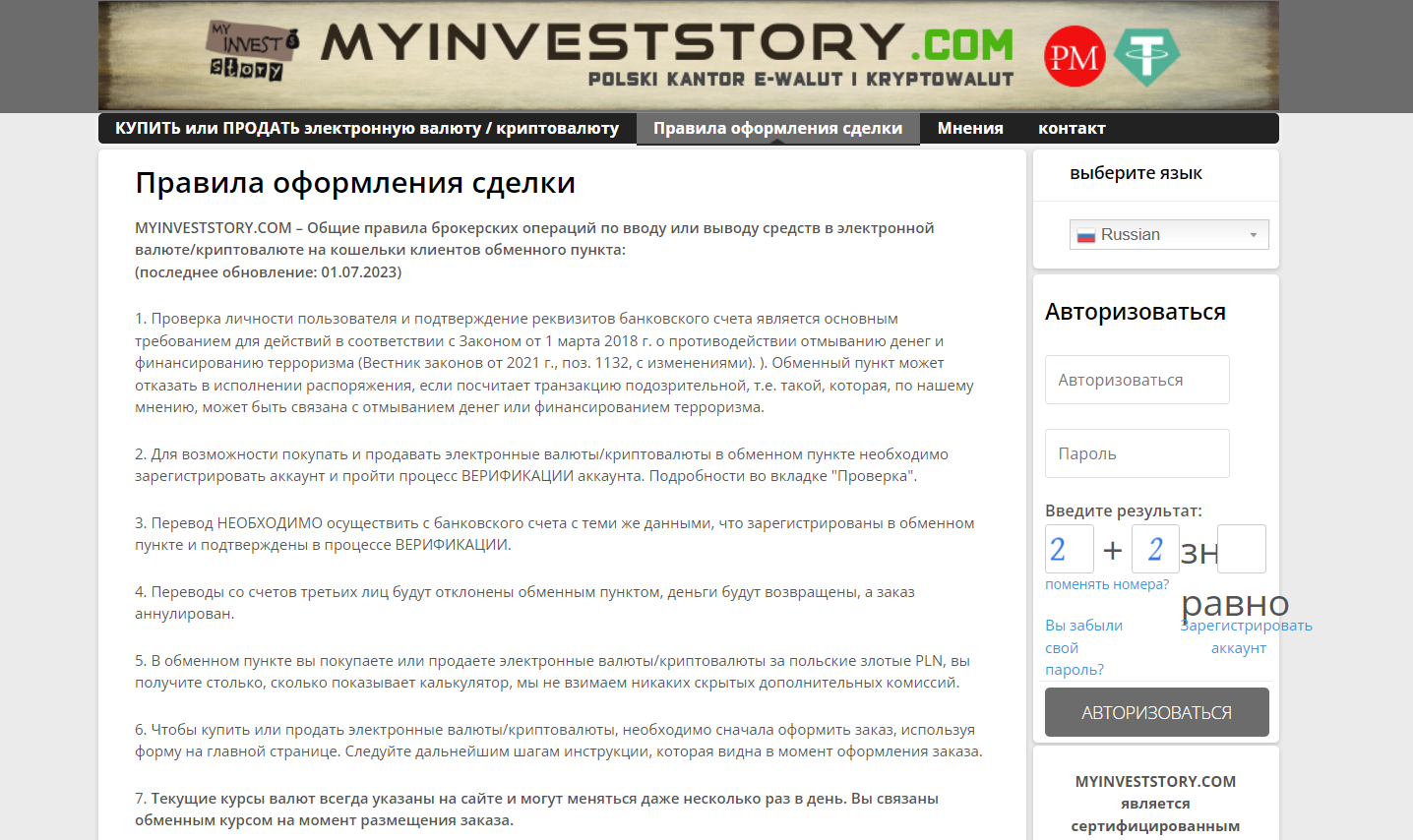Click rule 7 about current exchange rates
1413x840 pixels.
pyautogui.click(x=536, y=810)
